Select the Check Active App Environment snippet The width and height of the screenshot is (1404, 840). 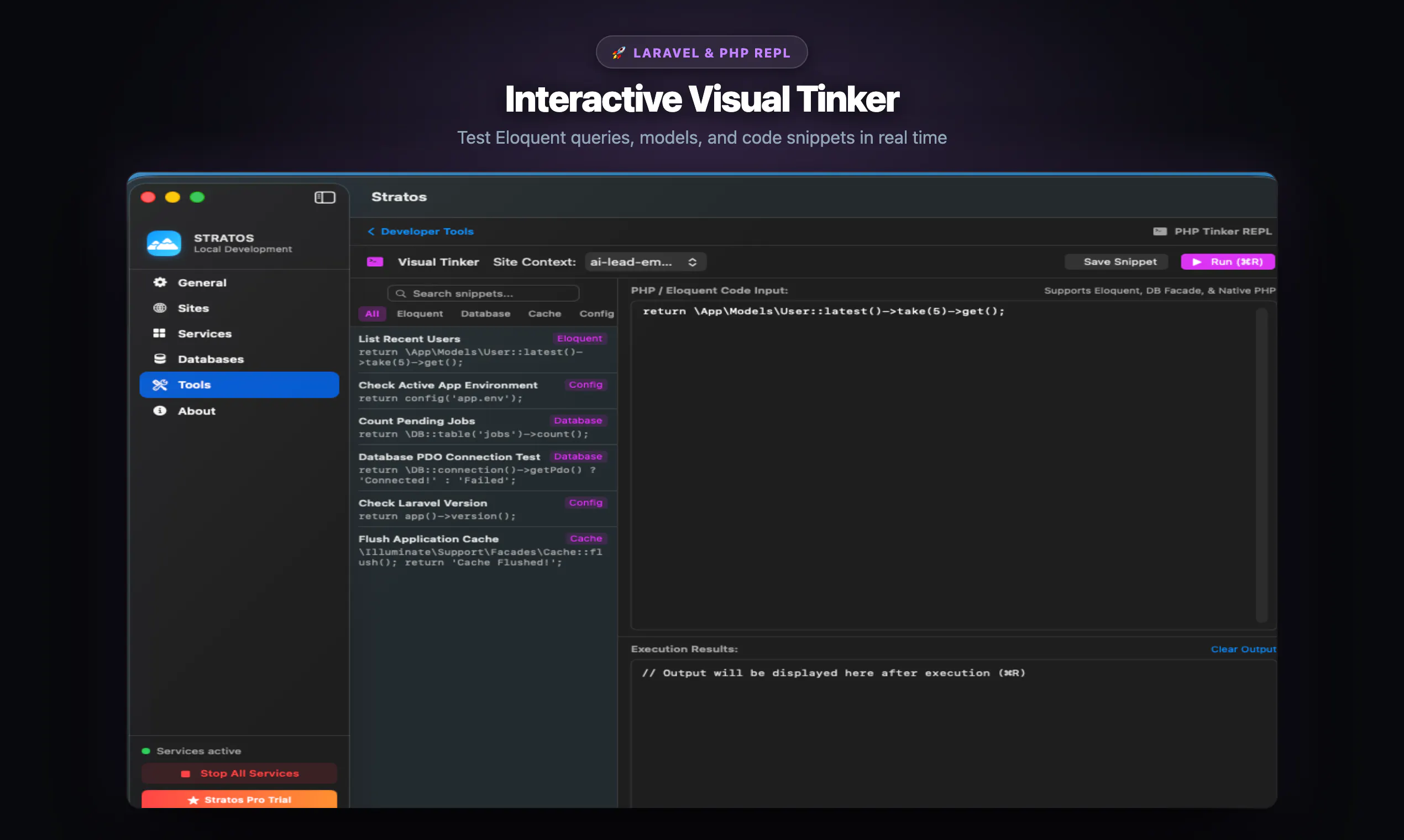pyautogui.click(x=484, y=391)
